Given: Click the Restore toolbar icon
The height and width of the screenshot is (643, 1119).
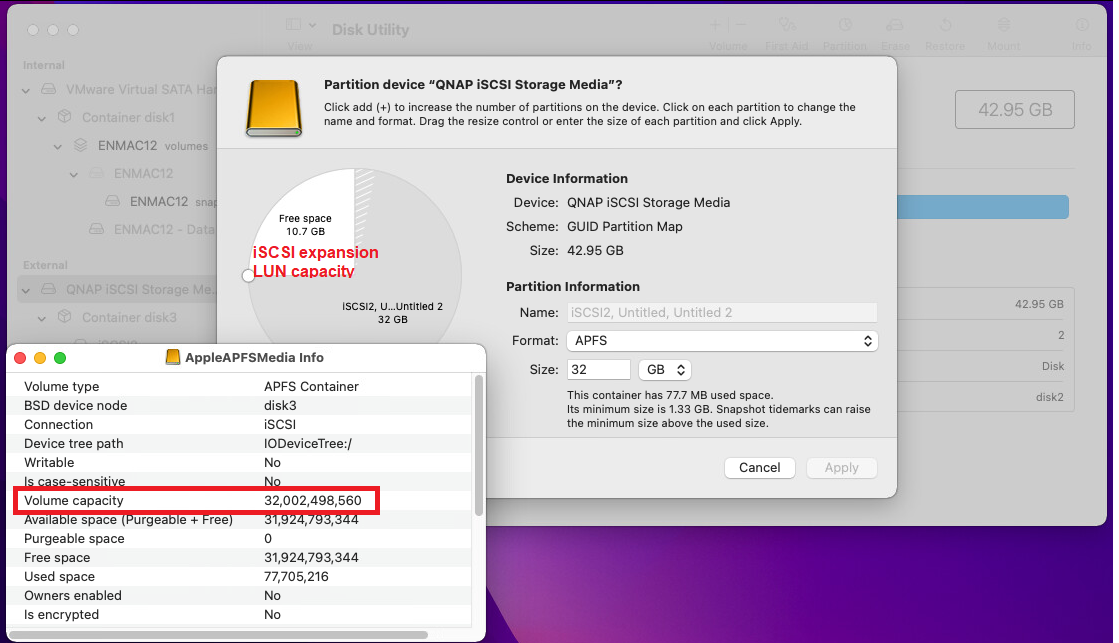Looking at the screenshot, I should (946, 26).
